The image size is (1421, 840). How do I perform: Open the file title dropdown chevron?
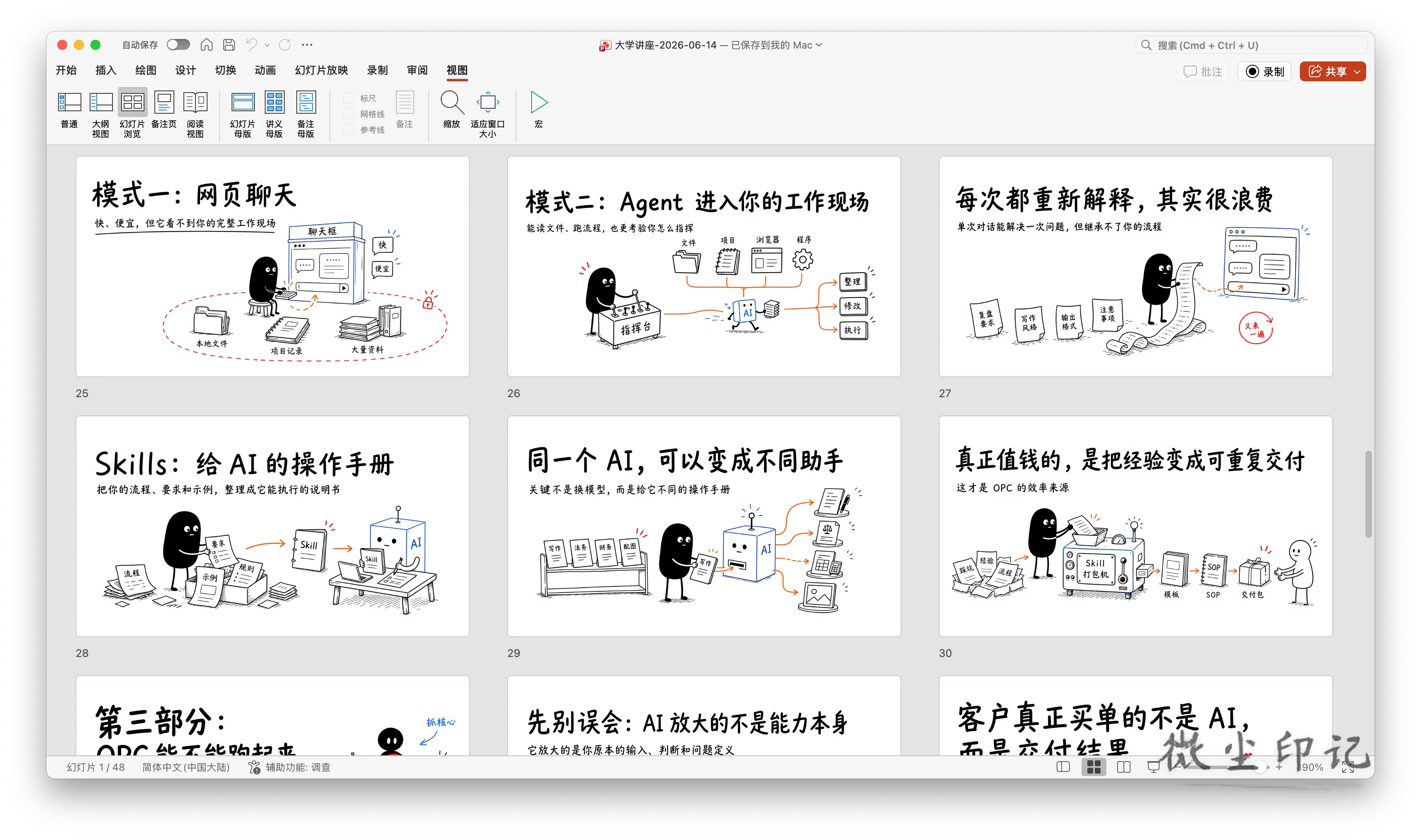(819, 45)
